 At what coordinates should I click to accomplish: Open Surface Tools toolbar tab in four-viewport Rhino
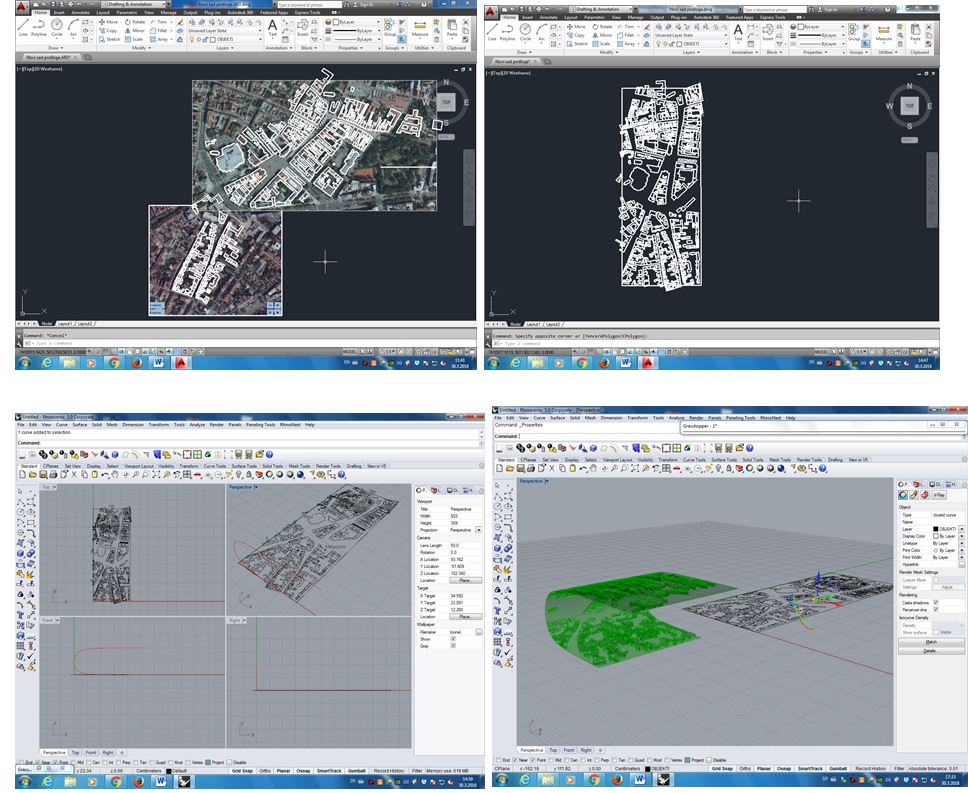point(244,466)
